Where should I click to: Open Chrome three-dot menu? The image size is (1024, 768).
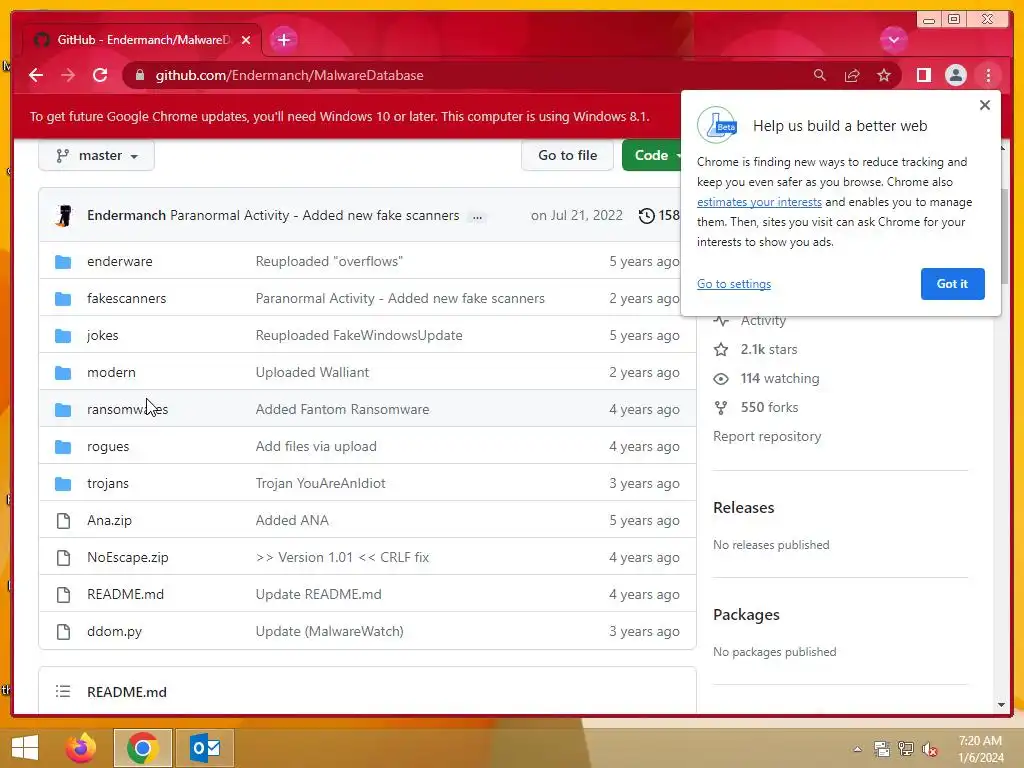[988, 75]
